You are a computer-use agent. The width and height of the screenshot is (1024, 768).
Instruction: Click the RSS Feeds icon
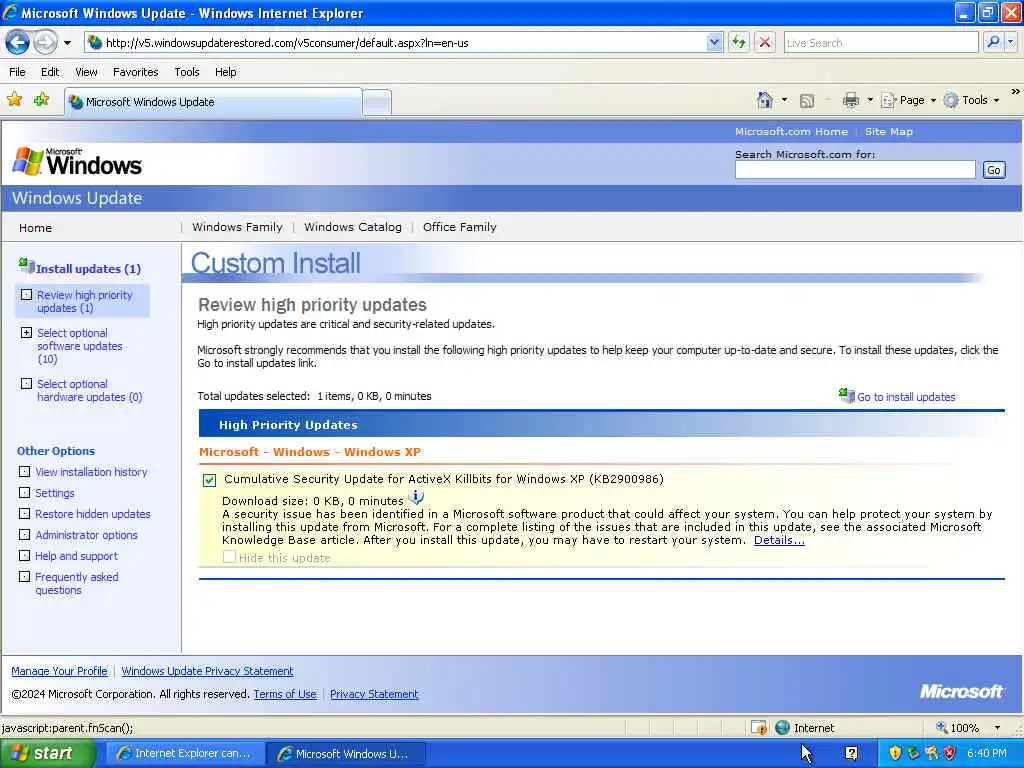click(x=807, y=100)
